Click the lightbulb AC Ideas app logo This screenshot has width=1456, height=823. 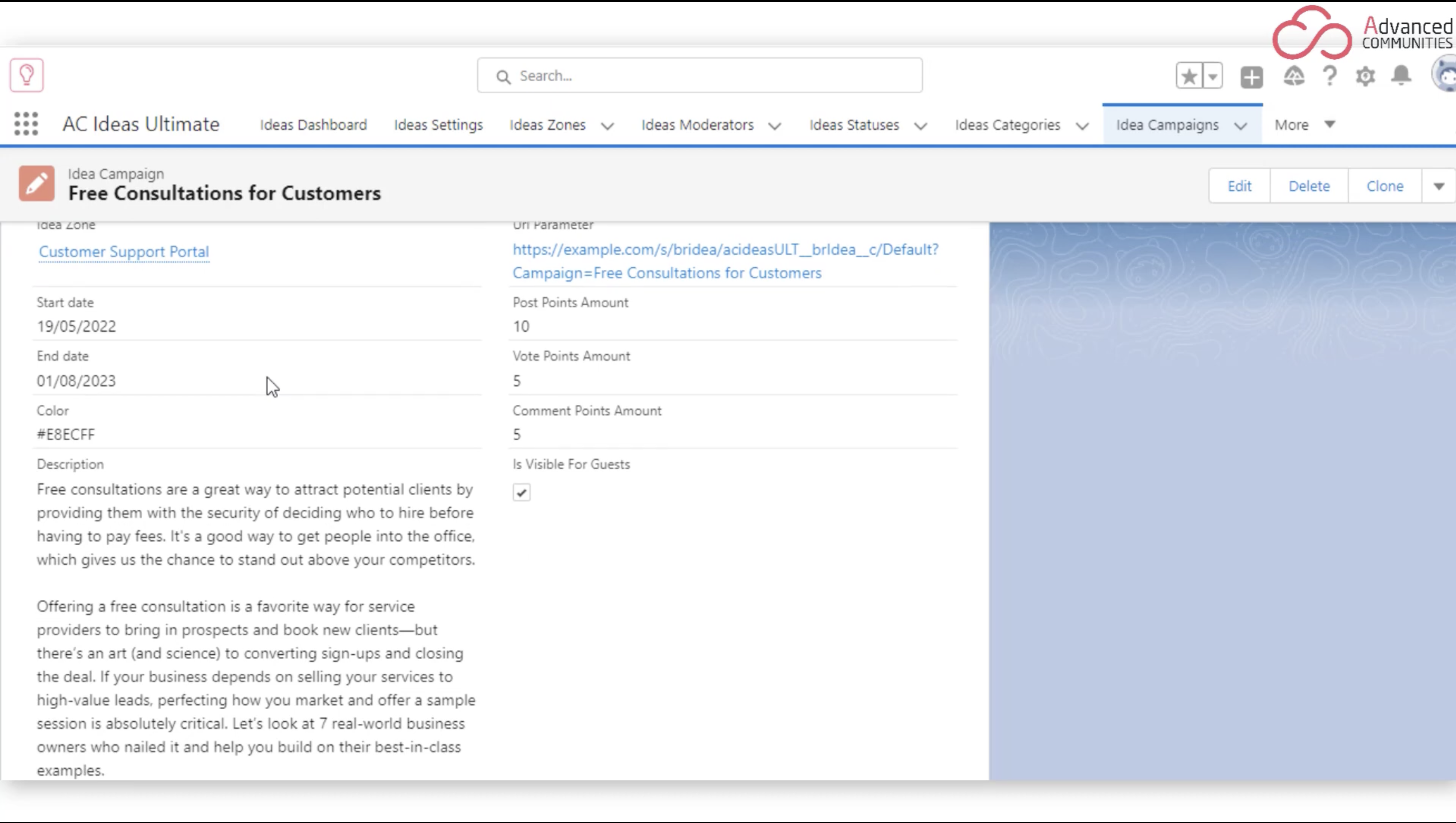tap(27, 75)
